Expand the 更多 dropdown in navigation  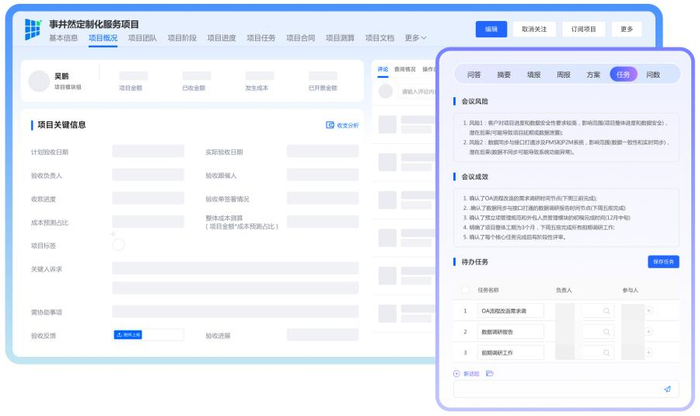point(415,38)
